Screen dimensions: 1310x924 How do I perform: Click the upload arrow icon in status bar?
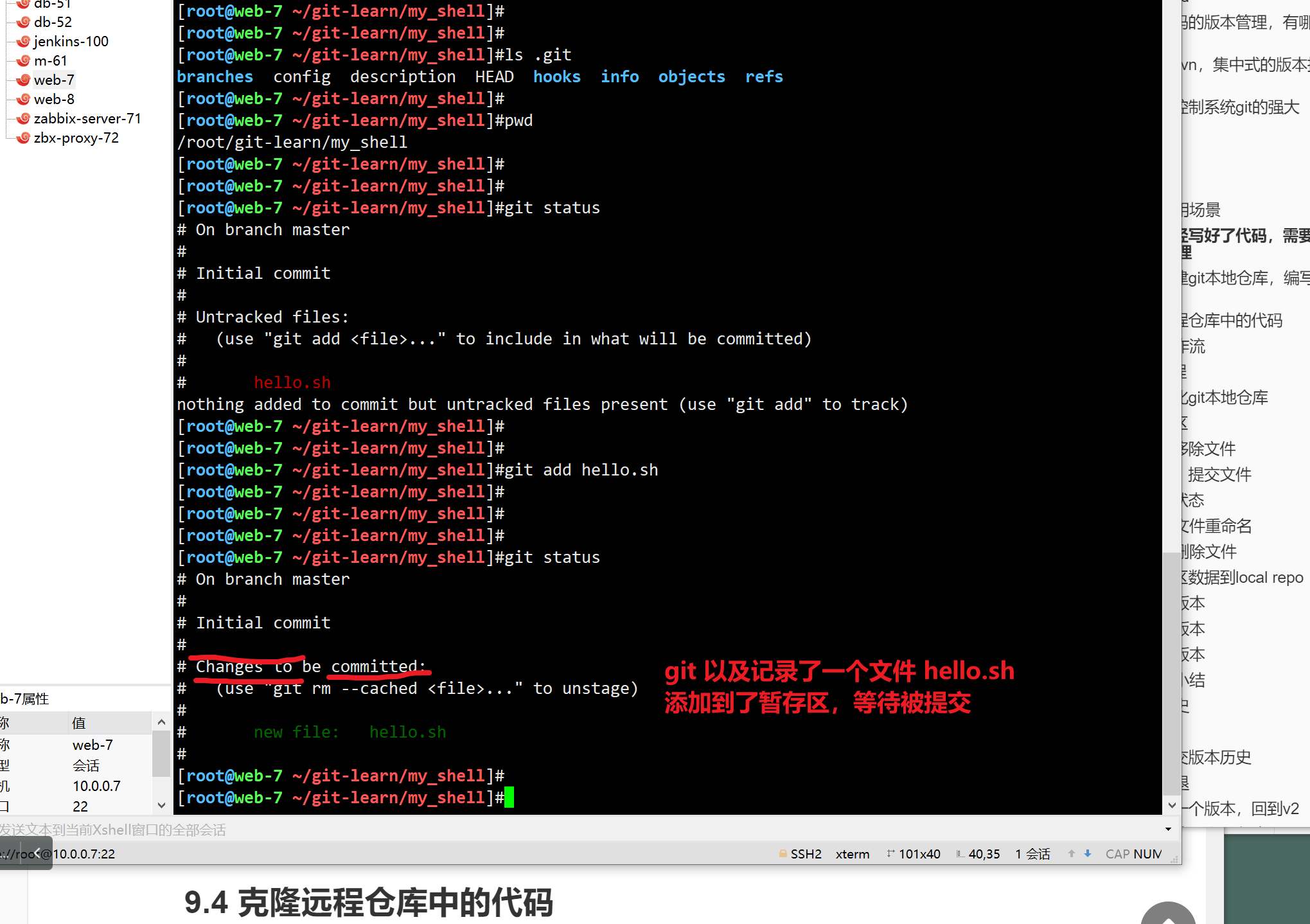click(1070, 853)
